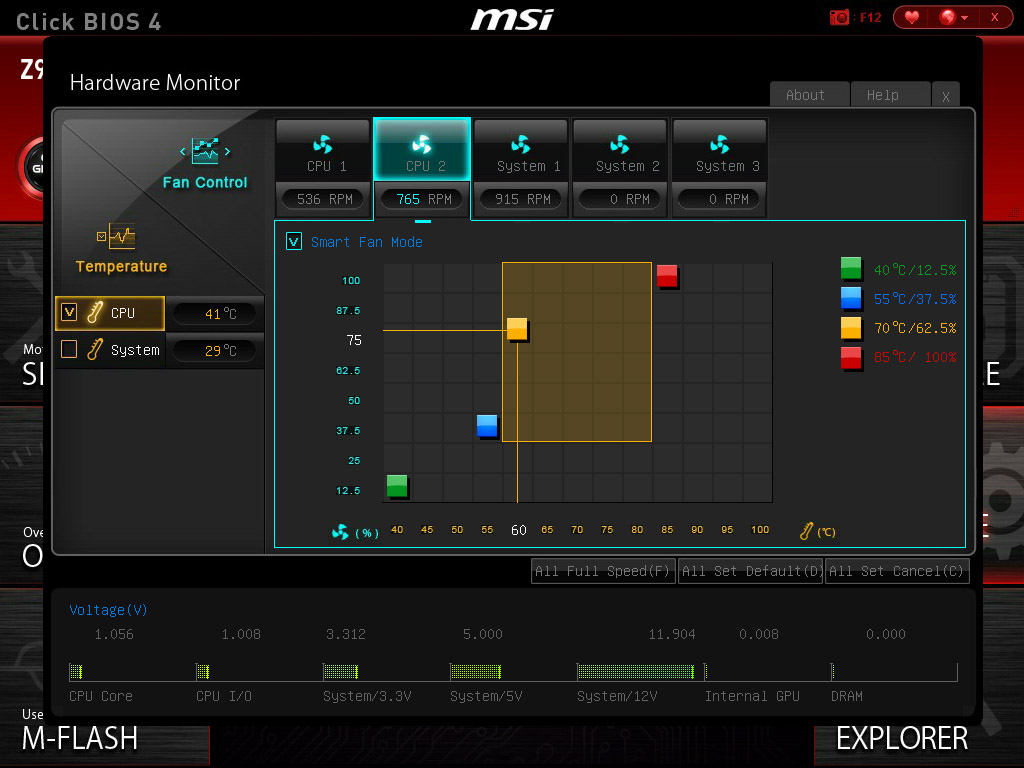Viewport: 1024px width, 768px height.
Task: Click the System thermometer icon
Action: coord(95,349)
